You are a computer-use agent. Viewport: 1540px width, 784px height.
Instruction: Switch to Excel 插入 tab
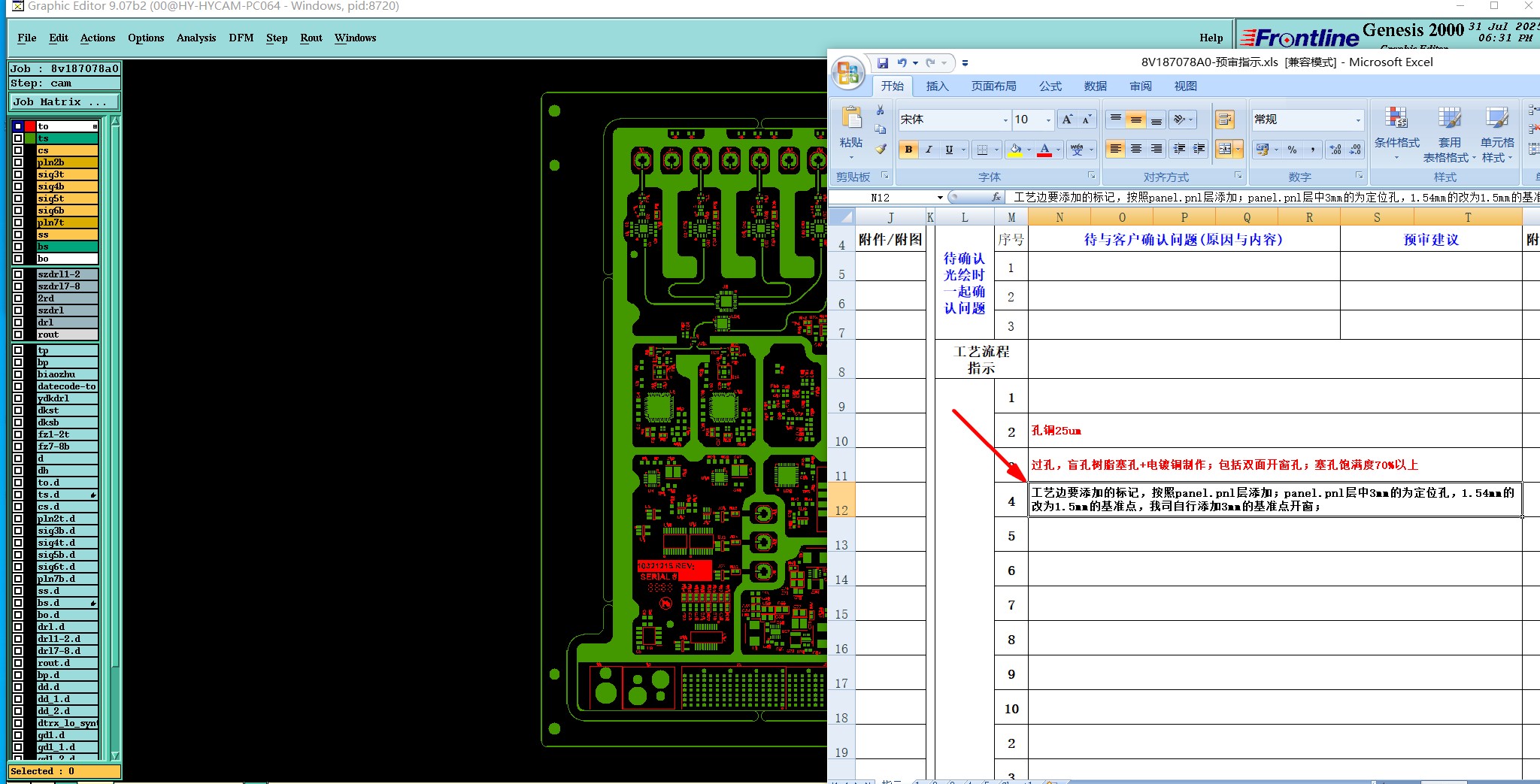[937, 86]
